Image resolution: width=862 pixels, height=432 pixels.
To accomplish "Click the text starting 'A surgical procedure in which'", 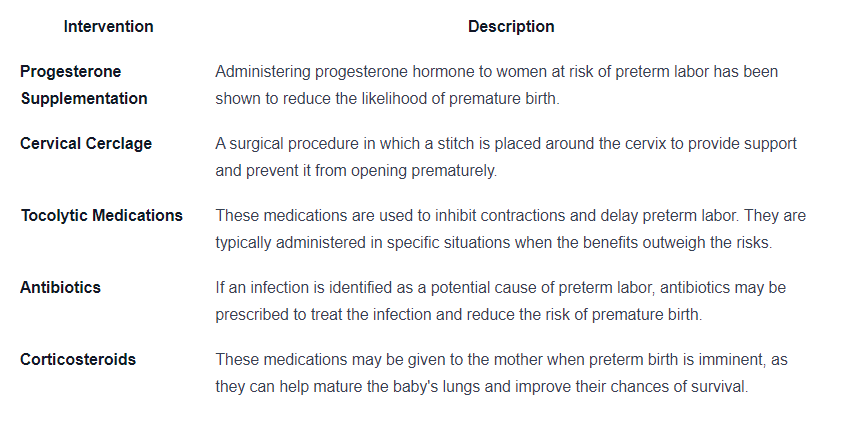I will 506,144.
